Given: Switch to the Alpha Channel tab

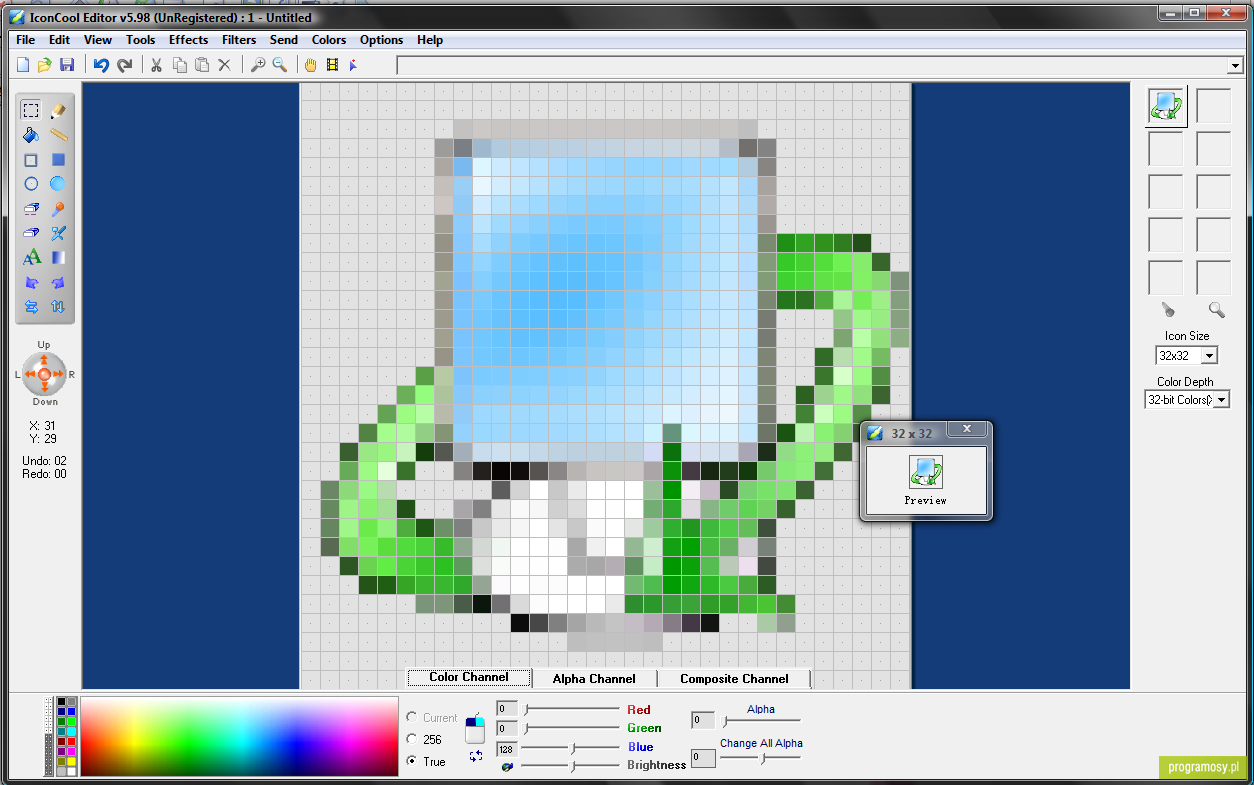Looking at the screenshot, I should (594, 679).
